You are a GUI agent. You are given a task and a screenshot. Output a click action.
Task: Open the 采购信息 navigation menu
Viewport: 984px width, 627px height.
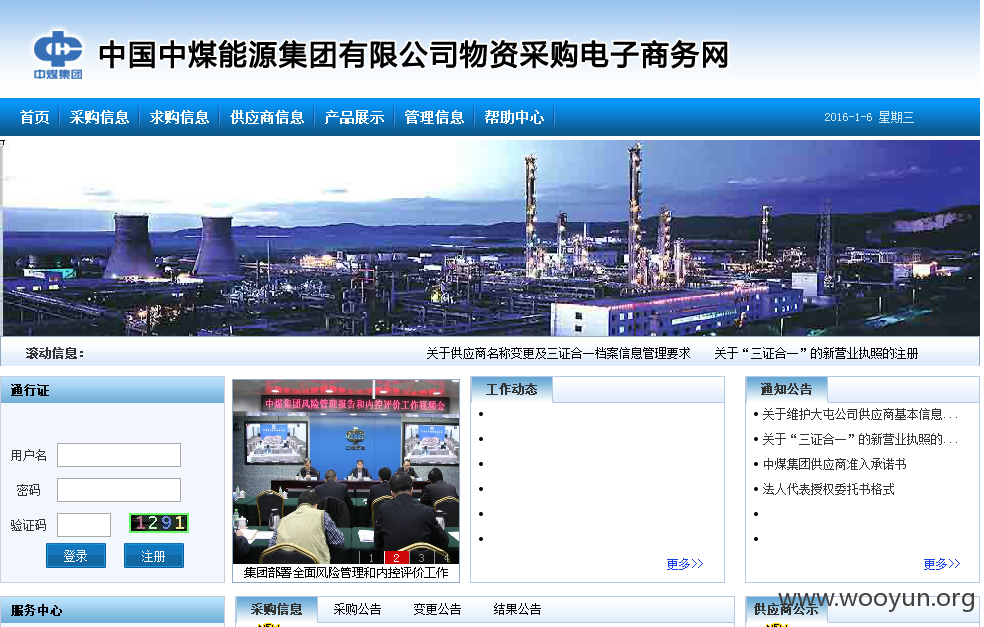[x=99, y=117]
